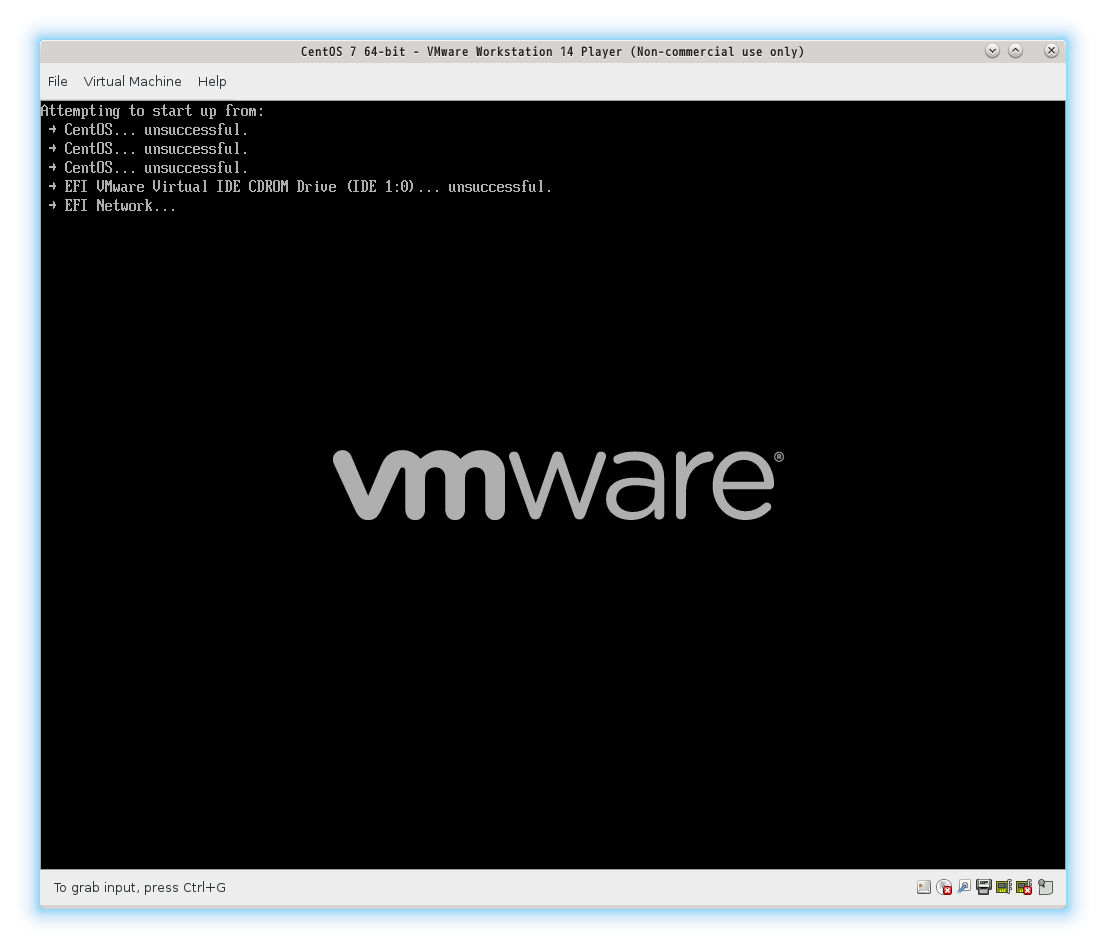Click inside the VM console boot screen
Screen dimensions: 1106x949
point(553,485)
